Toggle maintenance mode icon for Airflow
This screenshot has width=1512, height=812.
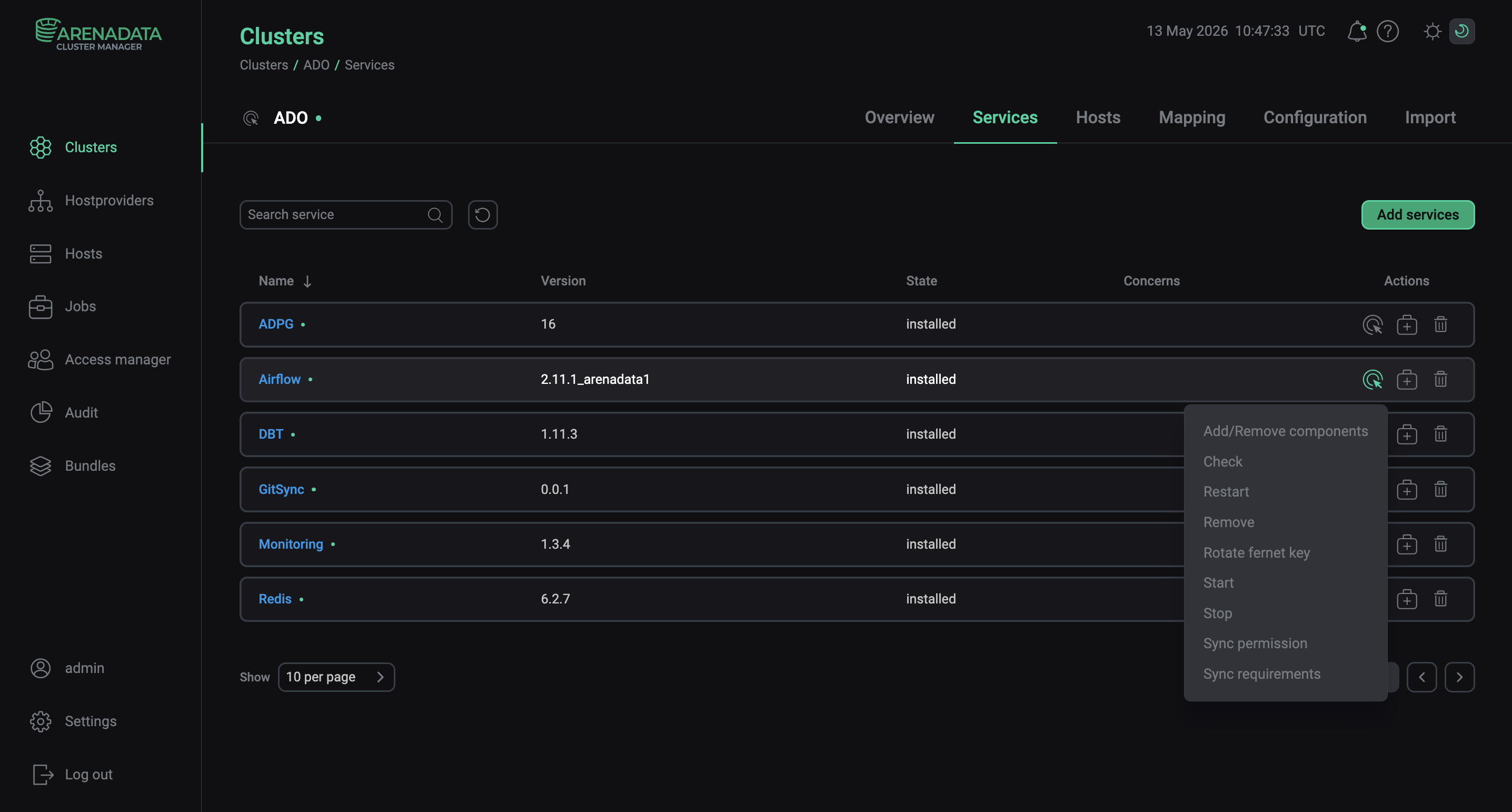pyautogui.click(x=1406, y=379)
